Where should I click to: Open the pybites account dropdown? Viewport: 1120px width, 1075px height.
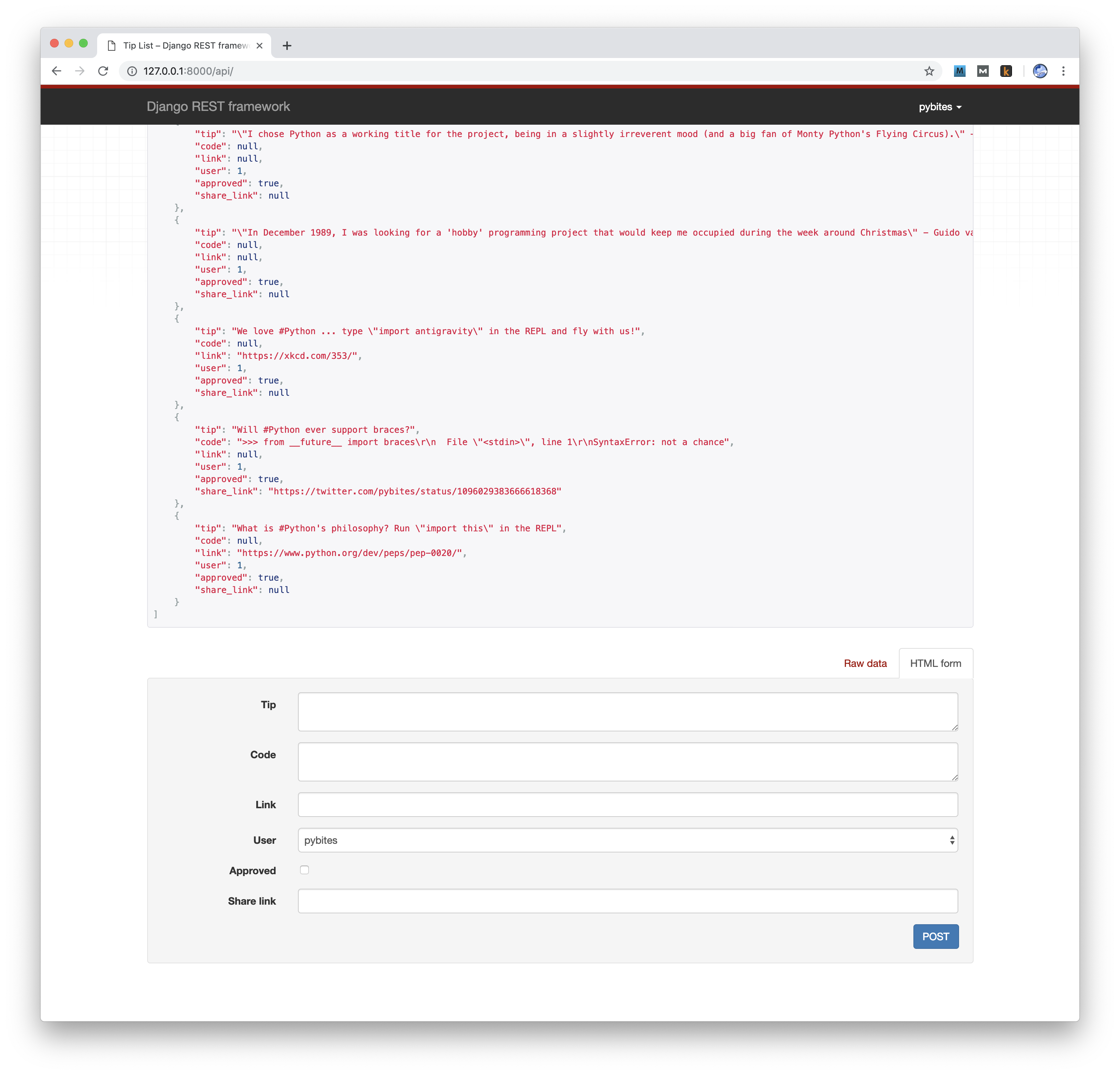[x=939, y=107]
